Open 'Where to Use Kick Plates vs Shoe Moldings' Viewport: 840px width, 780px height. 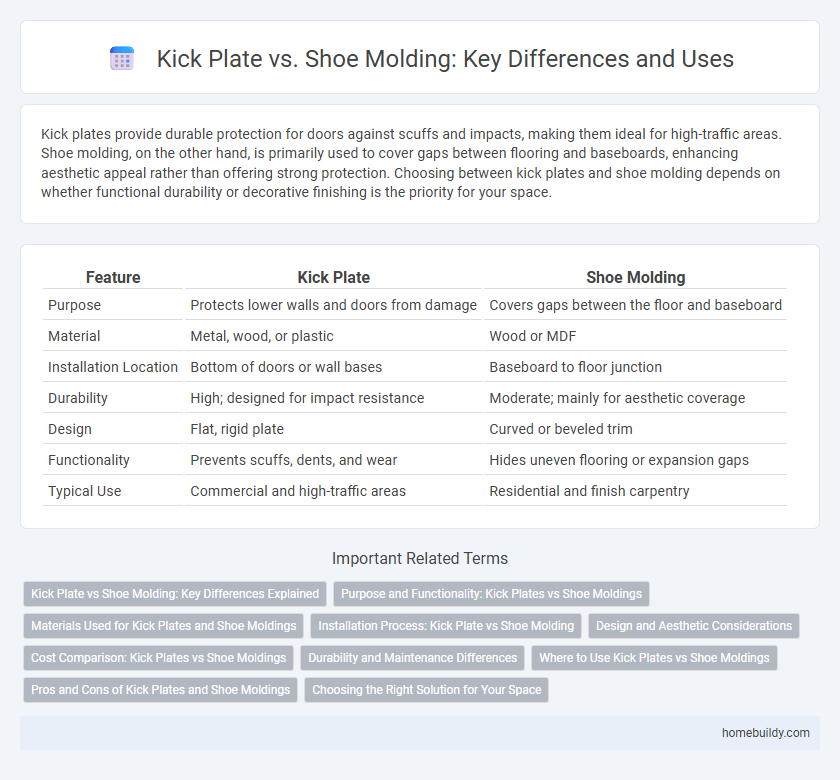click(656, 658)
